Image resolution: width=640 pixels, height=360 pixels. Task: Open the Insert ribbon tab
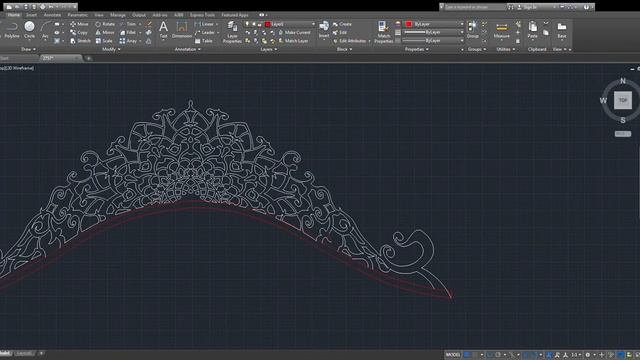31,15
